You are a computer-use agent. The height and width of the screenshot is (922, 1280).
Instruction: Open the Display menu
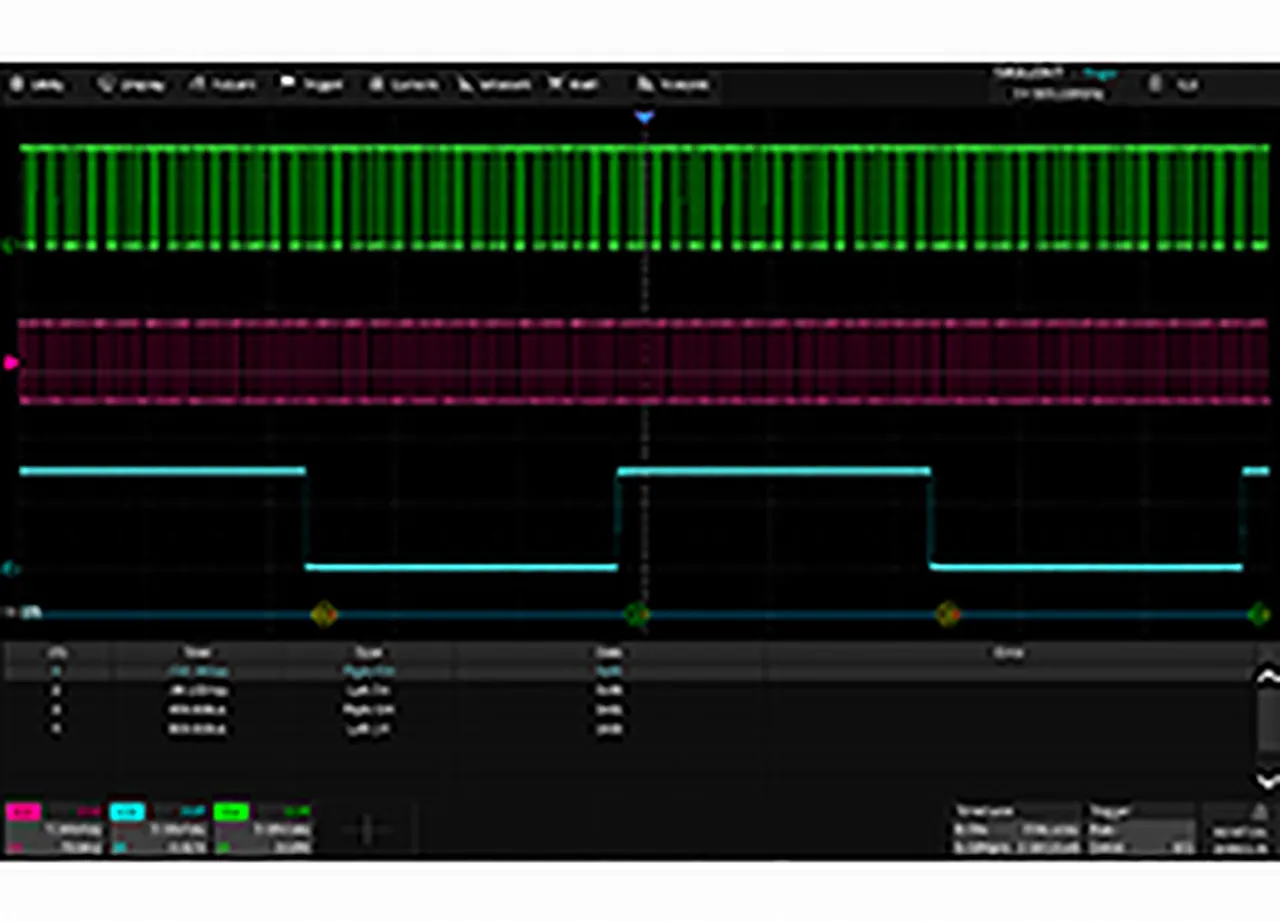coord(131,86)
